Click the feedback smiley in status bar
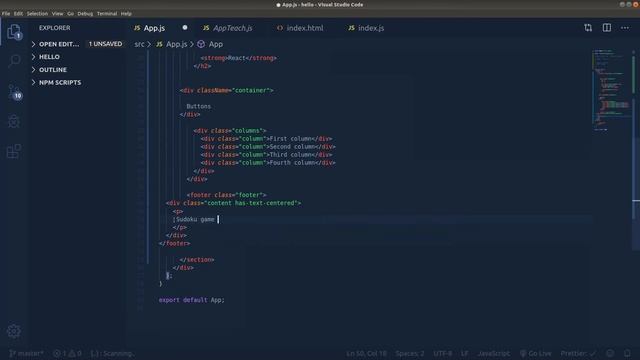Image resolution: width=640 pixels, height=360 pixels. pyautogui.click(x=610, y=353)
